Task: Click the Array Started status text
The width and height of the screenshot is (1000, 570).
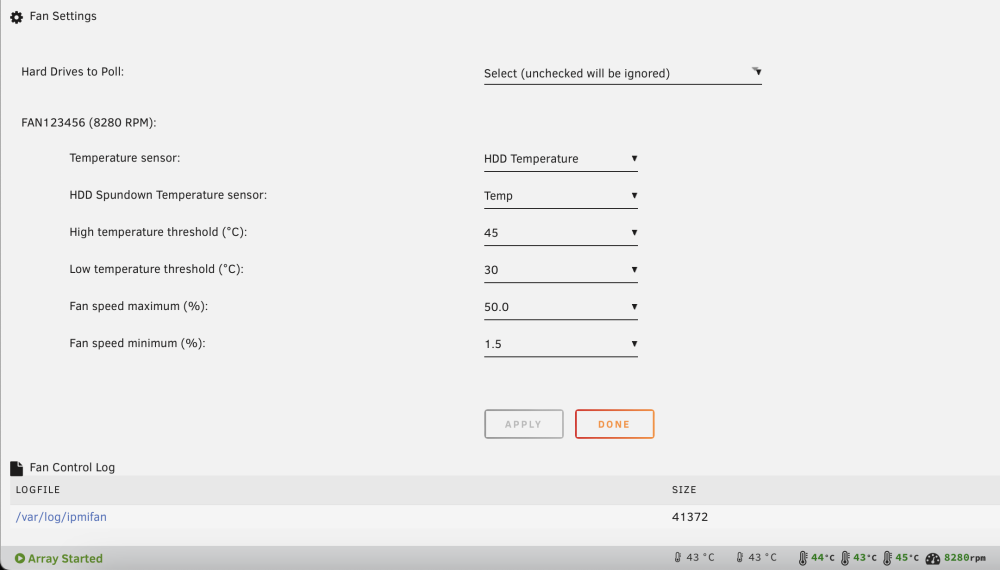Action: click(x=65, y=559)
